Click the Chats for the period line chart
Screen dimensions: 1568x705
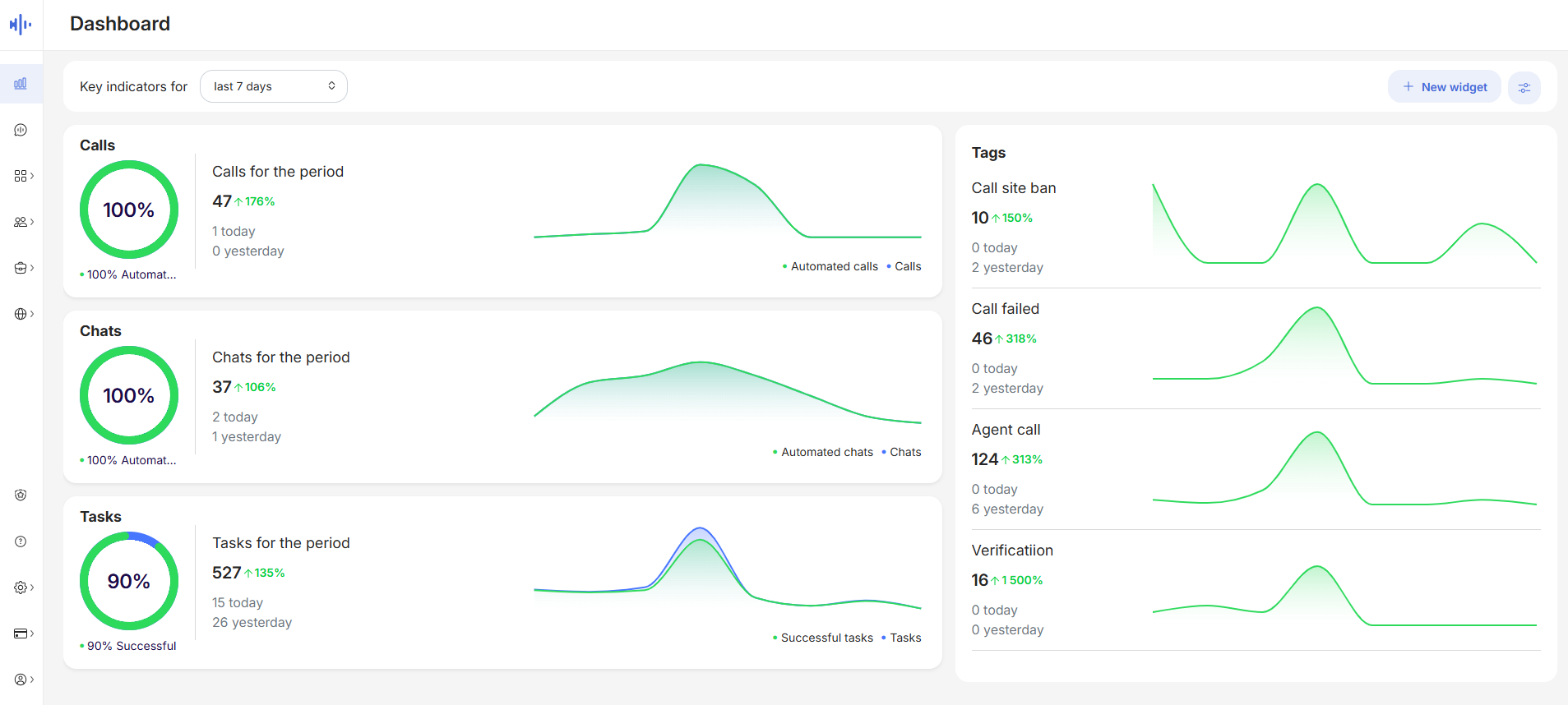click(728, 392)
